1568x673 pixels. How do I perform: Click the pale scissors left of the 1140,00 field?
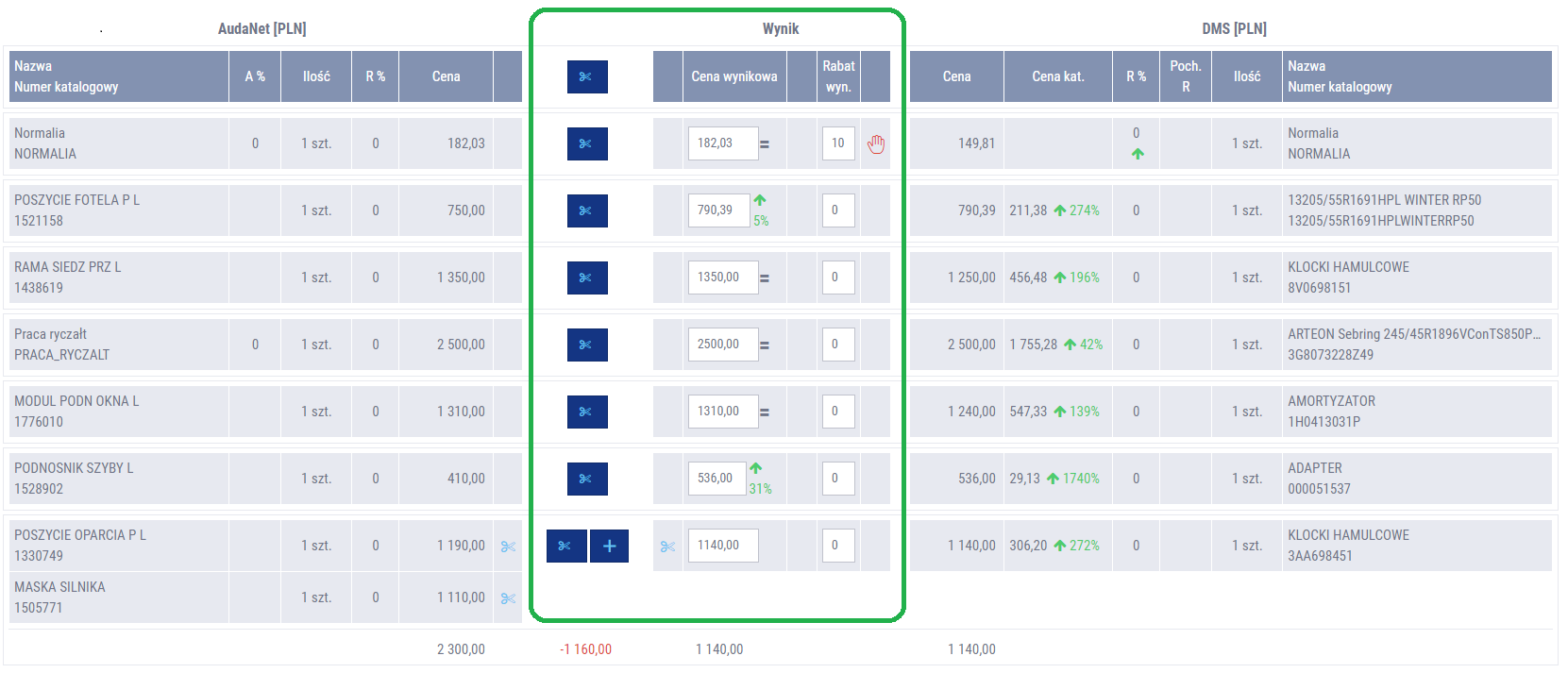pyautogui.click(x=667, y=546)
